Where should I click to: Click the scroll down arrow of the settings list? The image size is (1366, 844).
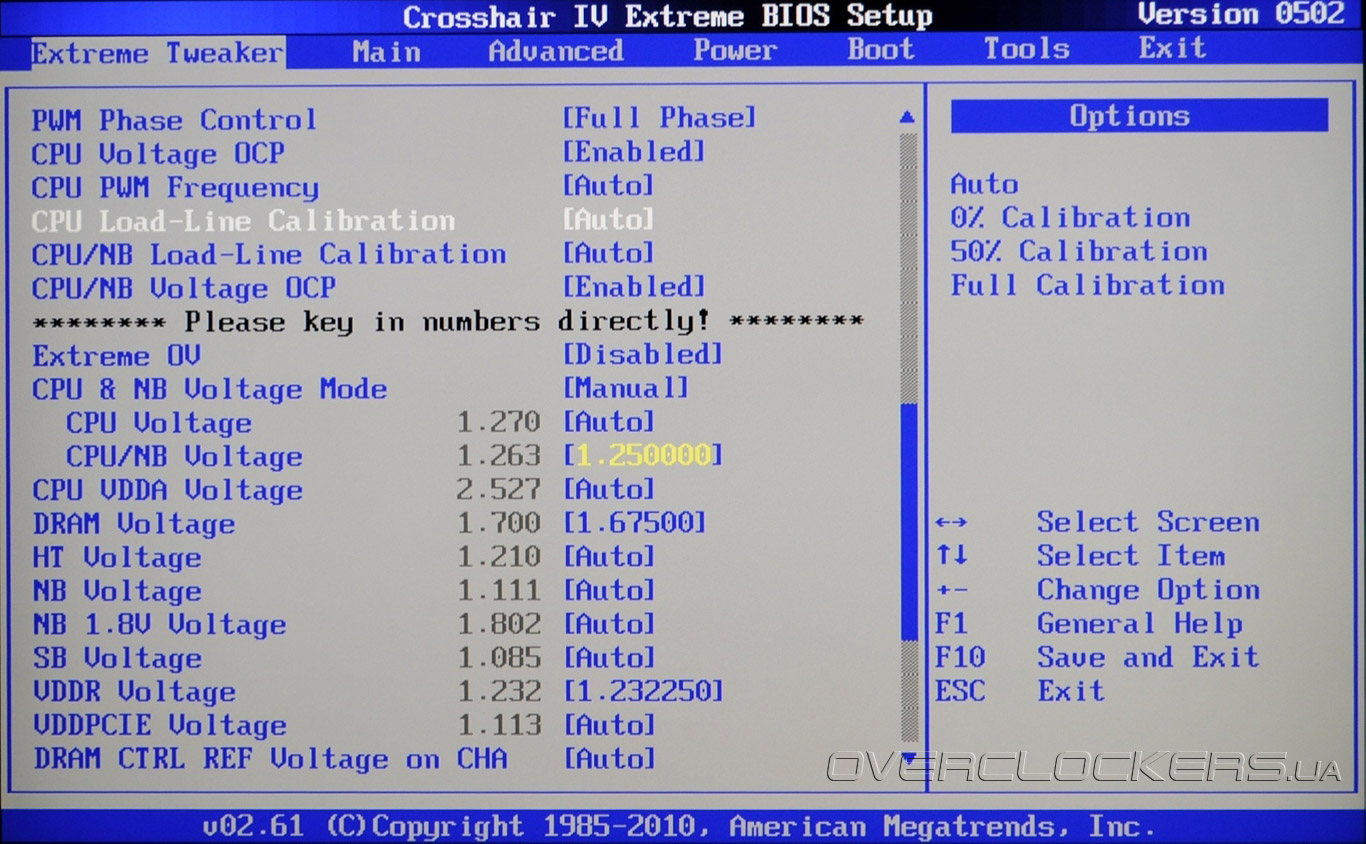coord(908,757)
